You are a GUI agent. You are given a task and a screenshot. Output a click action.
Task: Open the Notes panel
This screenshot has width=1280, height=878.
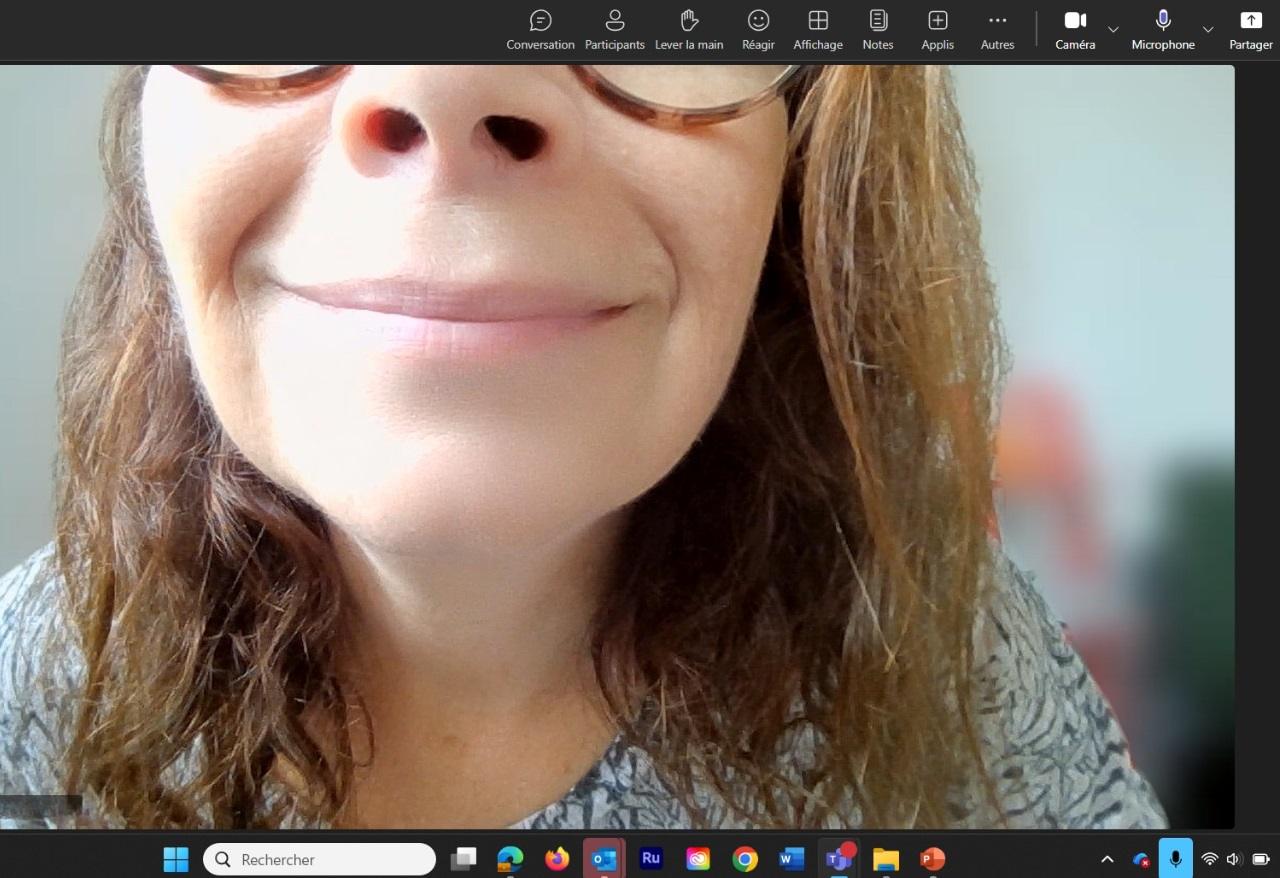pos(877,30)
